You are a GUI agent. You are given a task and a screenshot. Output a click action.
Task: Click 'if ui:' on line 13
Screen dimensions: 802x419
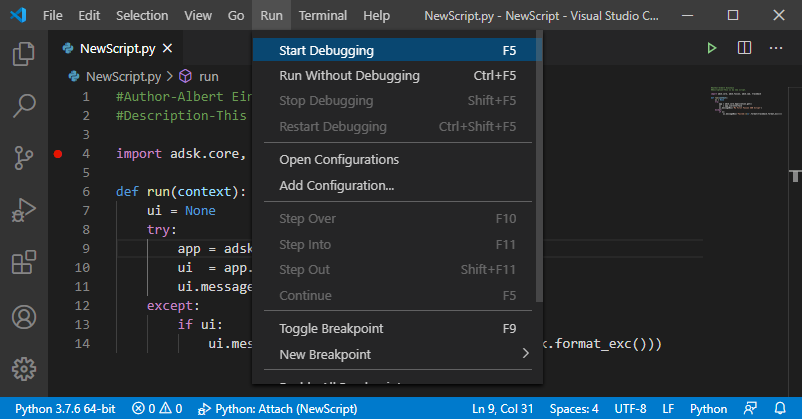tap(200, 325)
